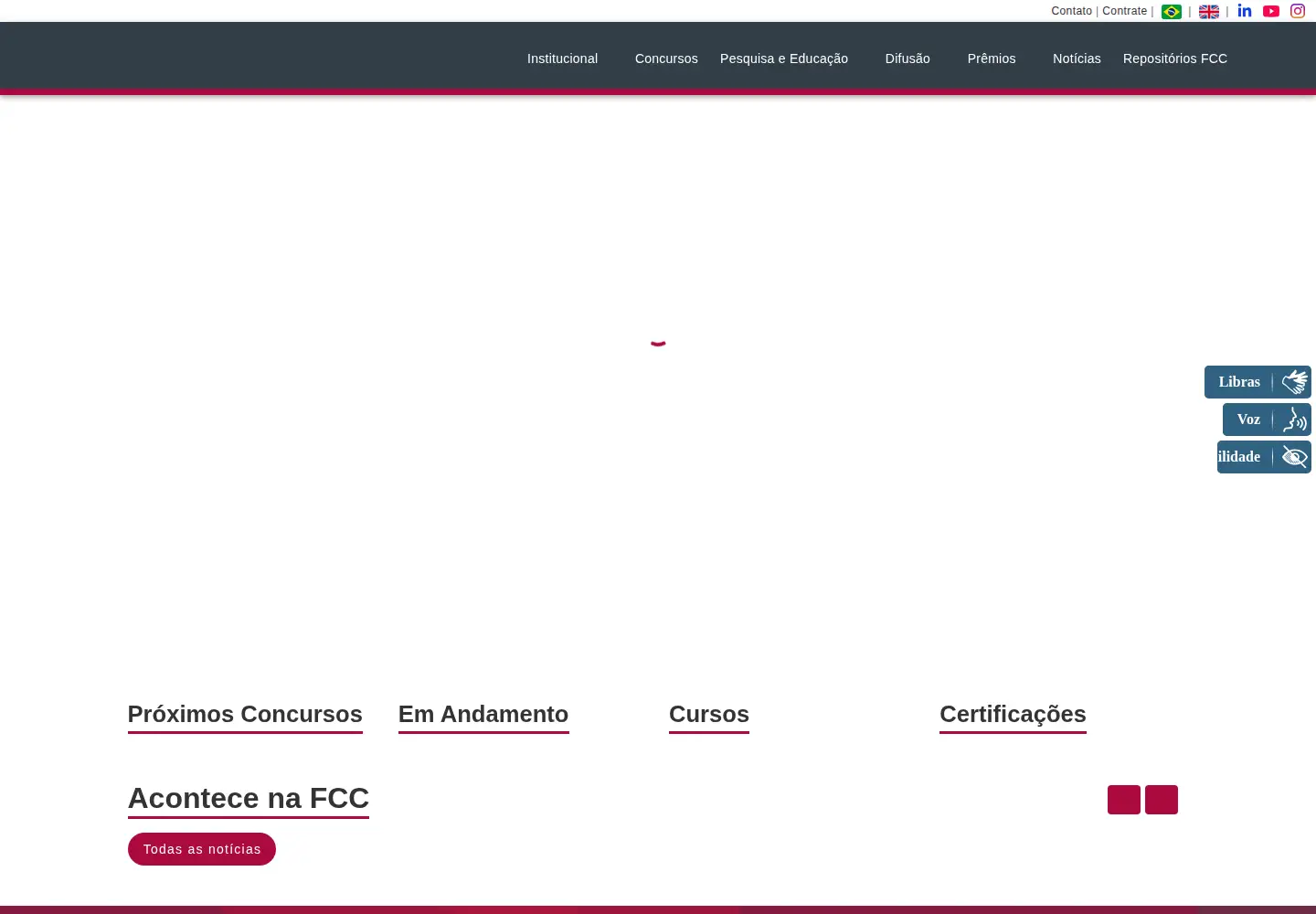Open the Em Andamento heading
The image size is (1316, 914).
483,715
